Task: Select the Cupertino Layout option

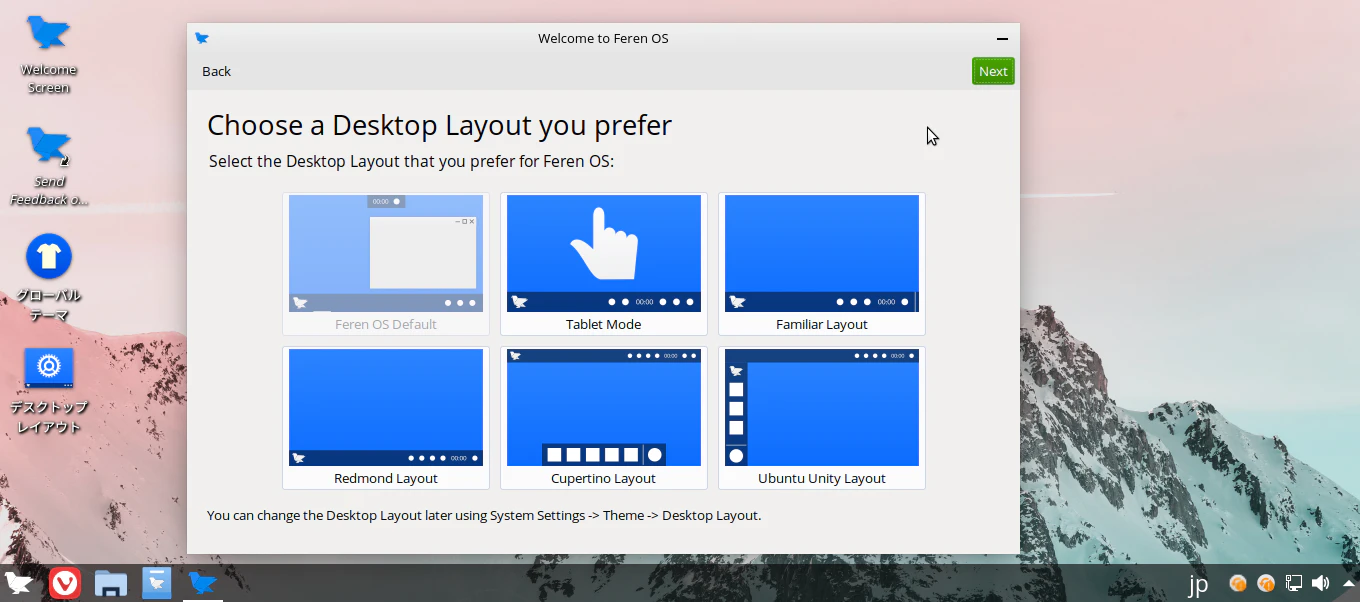Action: [x=604, y=418]
